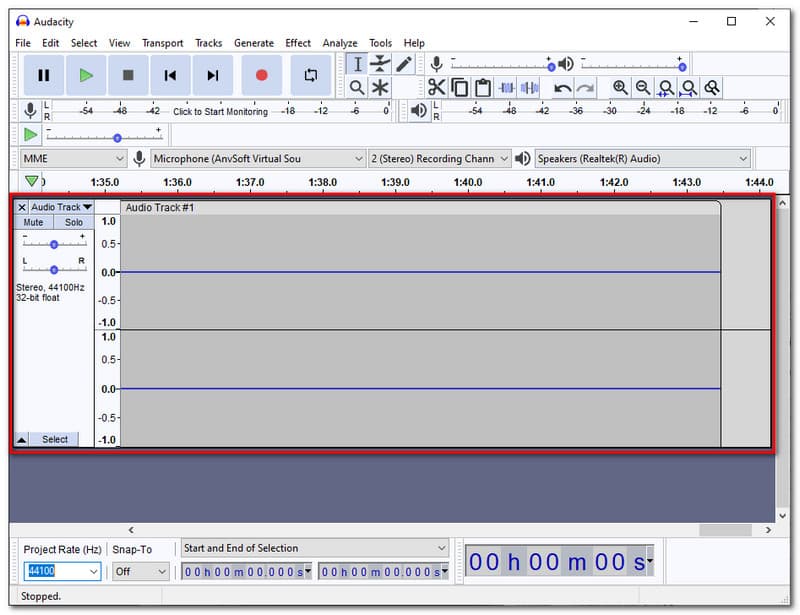Open the Microphone recording device dropdown
This screenshot has height=615, width=800.
coord(258,159)
